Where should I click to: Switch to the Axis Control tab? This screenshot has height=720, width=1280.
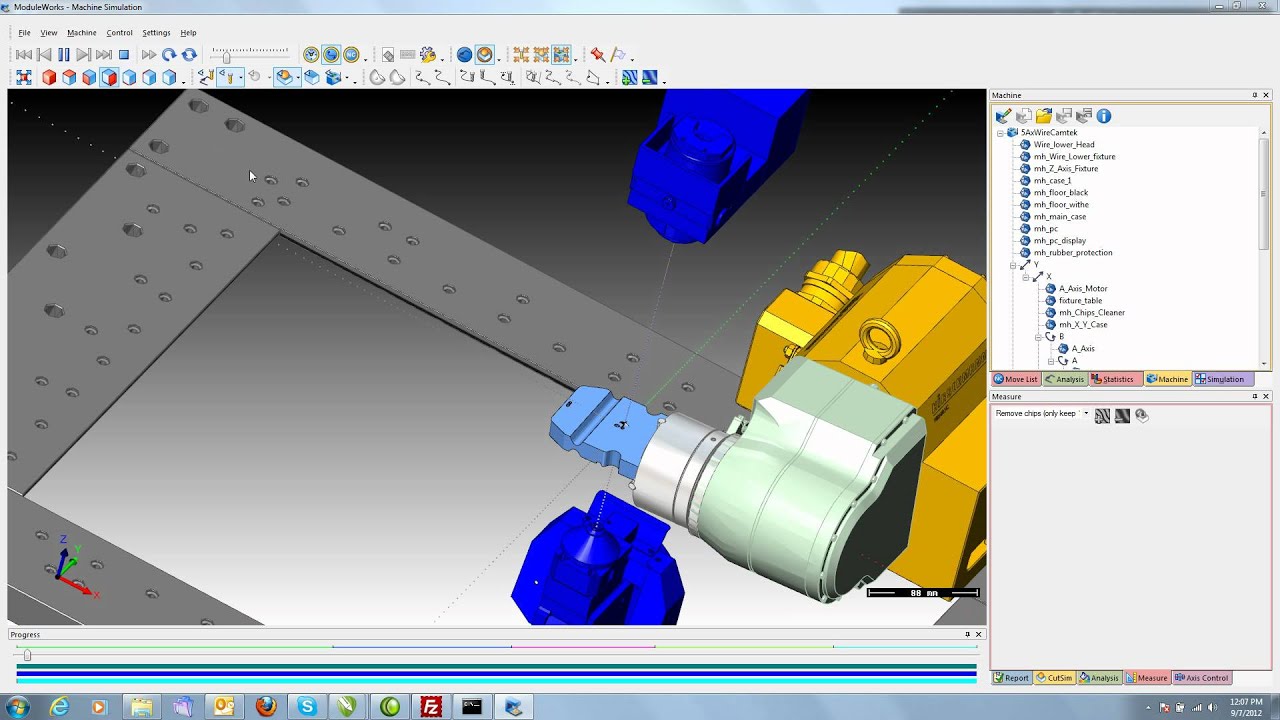(x=1201, y=678)
